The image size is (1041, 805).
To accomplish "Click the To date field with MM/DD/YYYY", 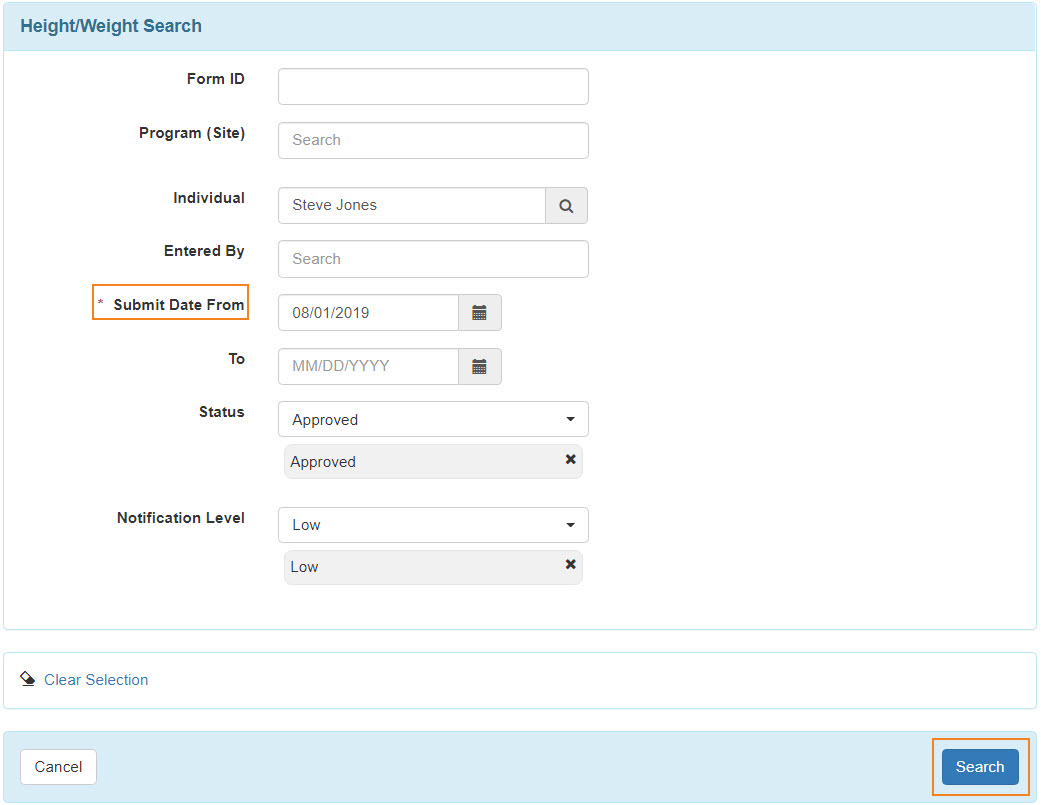I will (368, 367).
